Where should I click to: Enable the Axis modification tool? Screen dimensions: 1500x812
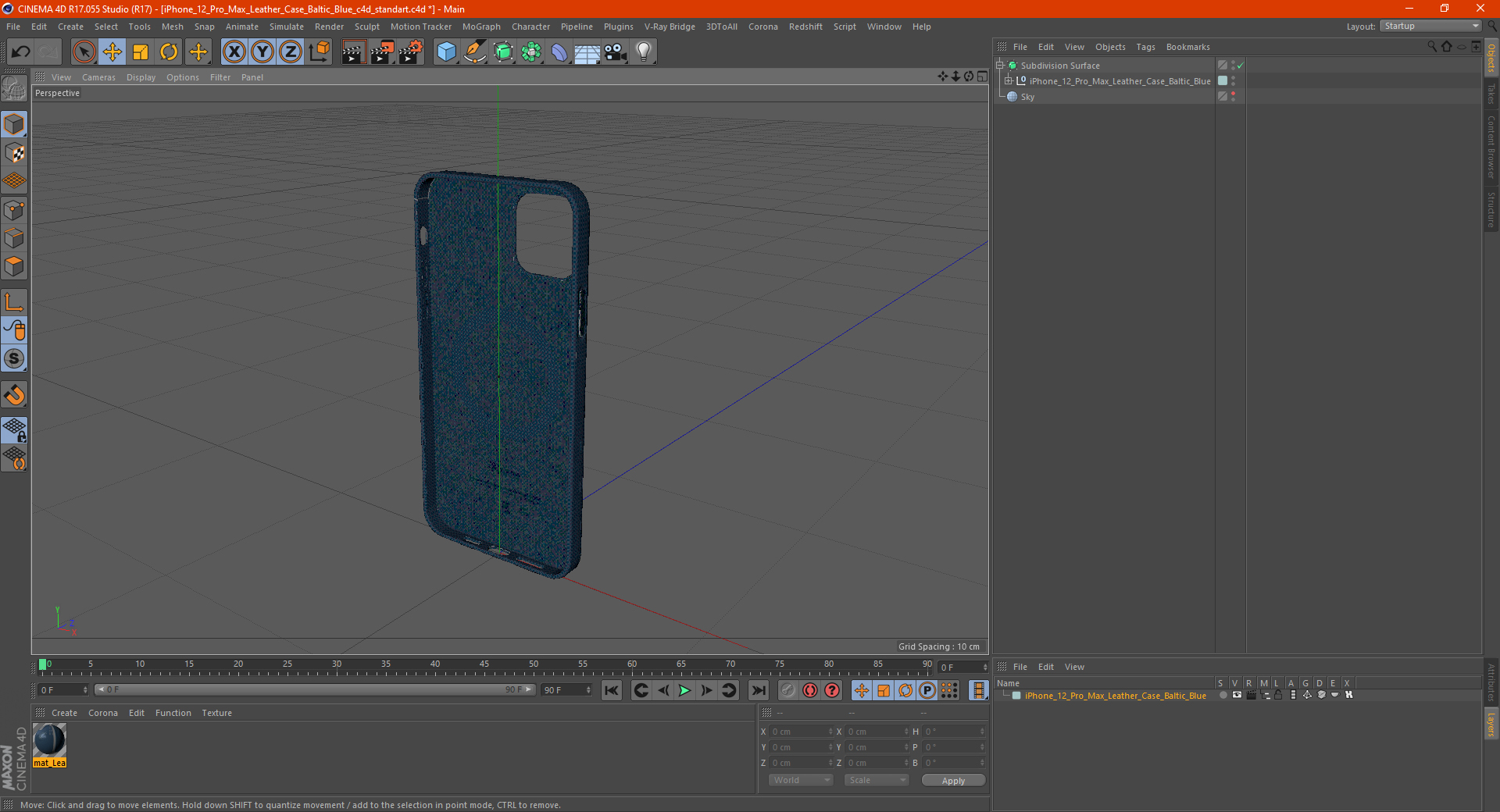pyautogui.click(x=14, y=302)
